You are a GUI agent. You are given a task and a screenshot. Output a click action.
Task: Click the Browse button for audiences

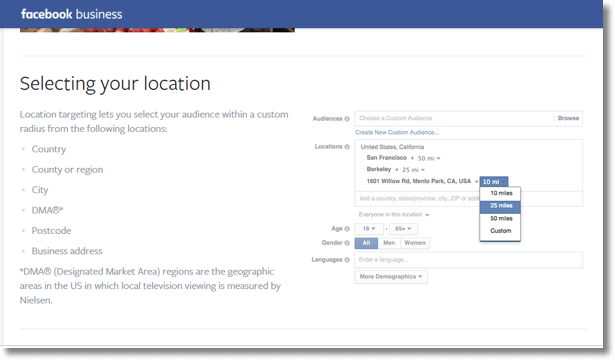coord(568,118)
